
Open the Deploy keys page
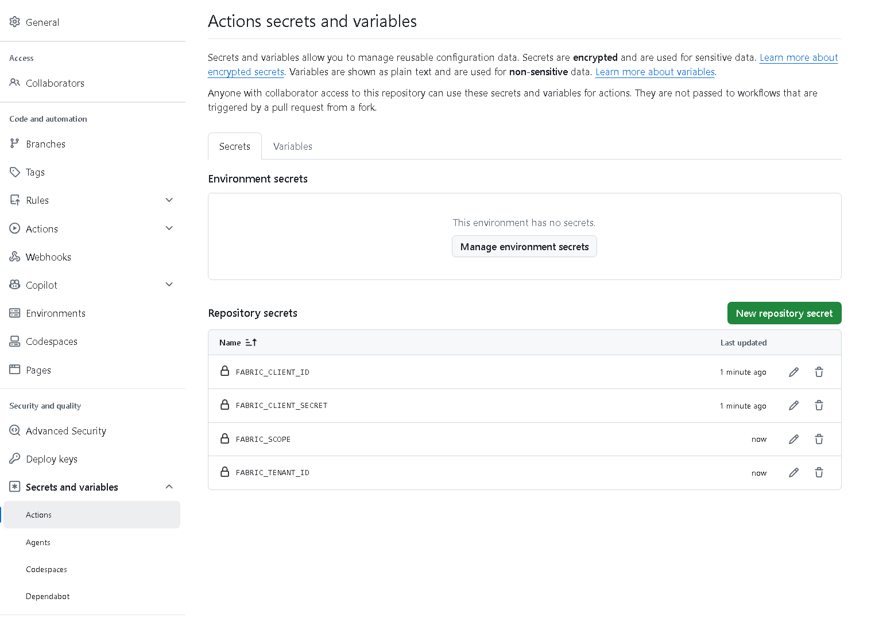pos(51,459)
